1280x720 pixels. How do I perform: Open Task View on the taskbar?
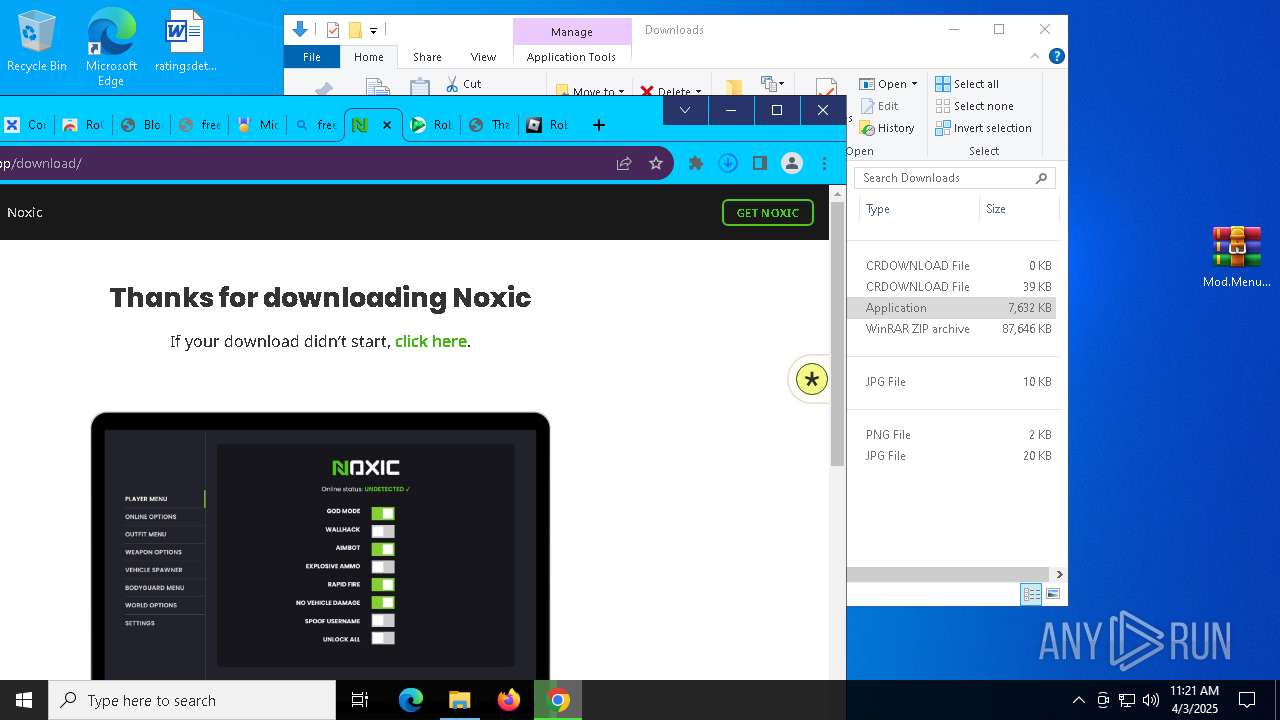360,700
